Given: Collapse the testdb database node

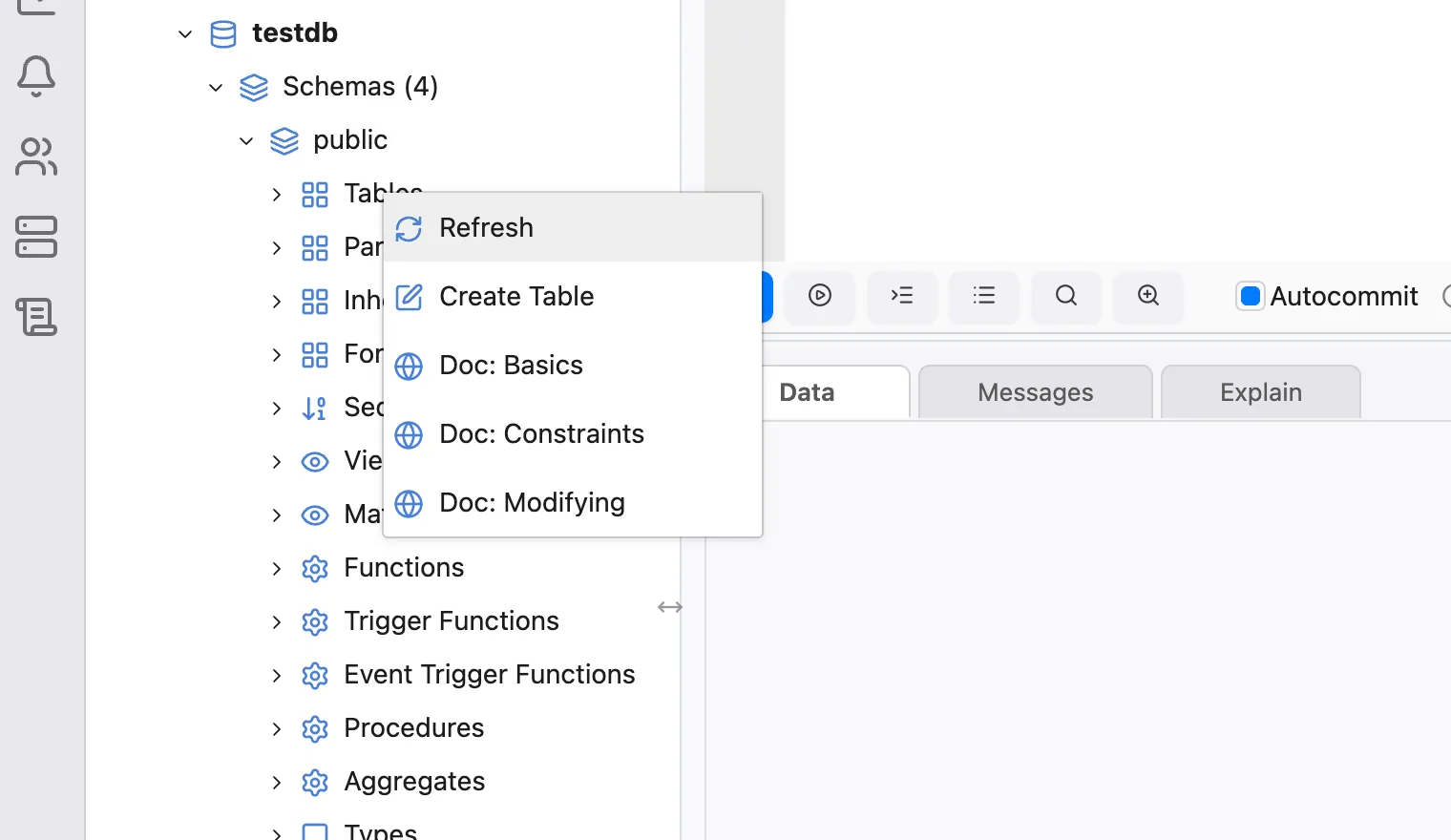Looking at the screenshot, I should [185, 34].
